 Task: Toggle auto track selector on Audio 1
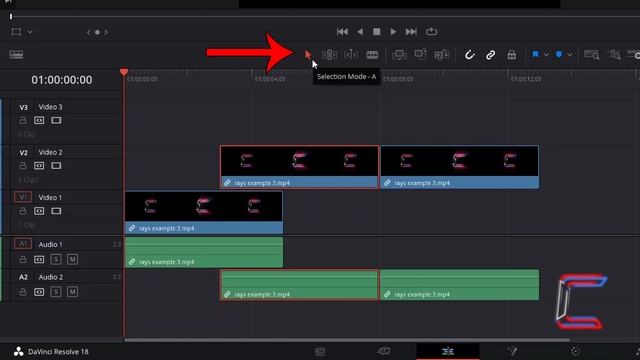[x=39, y=260]
